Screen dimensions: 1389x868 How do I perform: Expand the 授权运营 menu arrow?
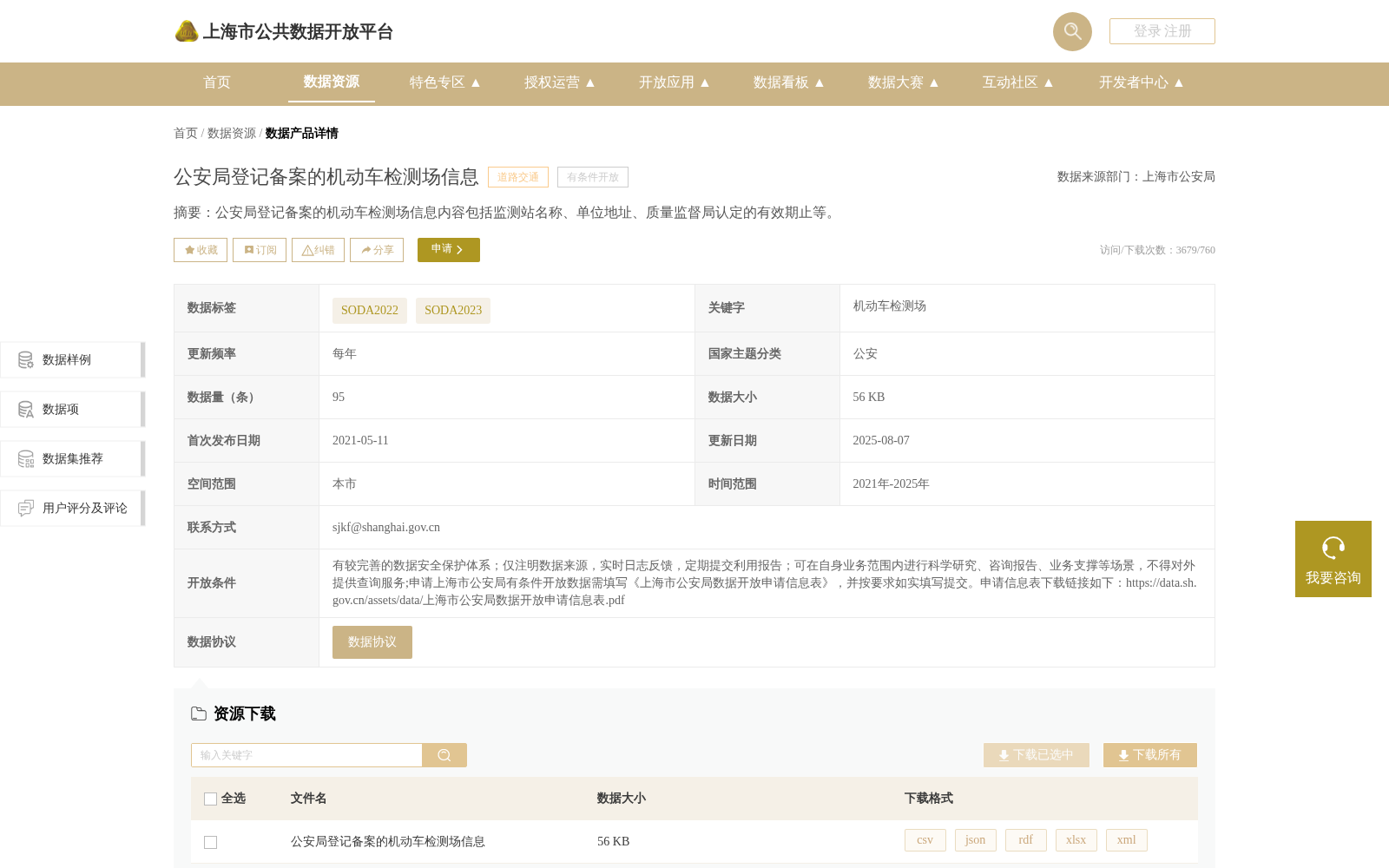point(590,82)
